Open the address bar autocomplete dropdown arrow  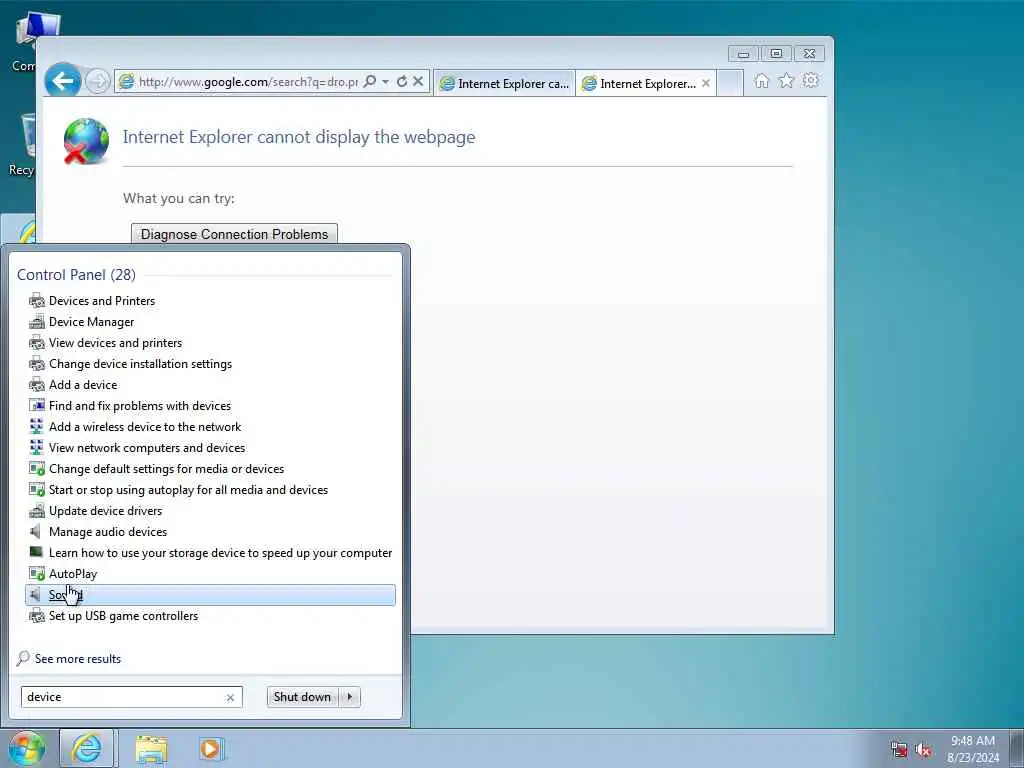[385, 82]
